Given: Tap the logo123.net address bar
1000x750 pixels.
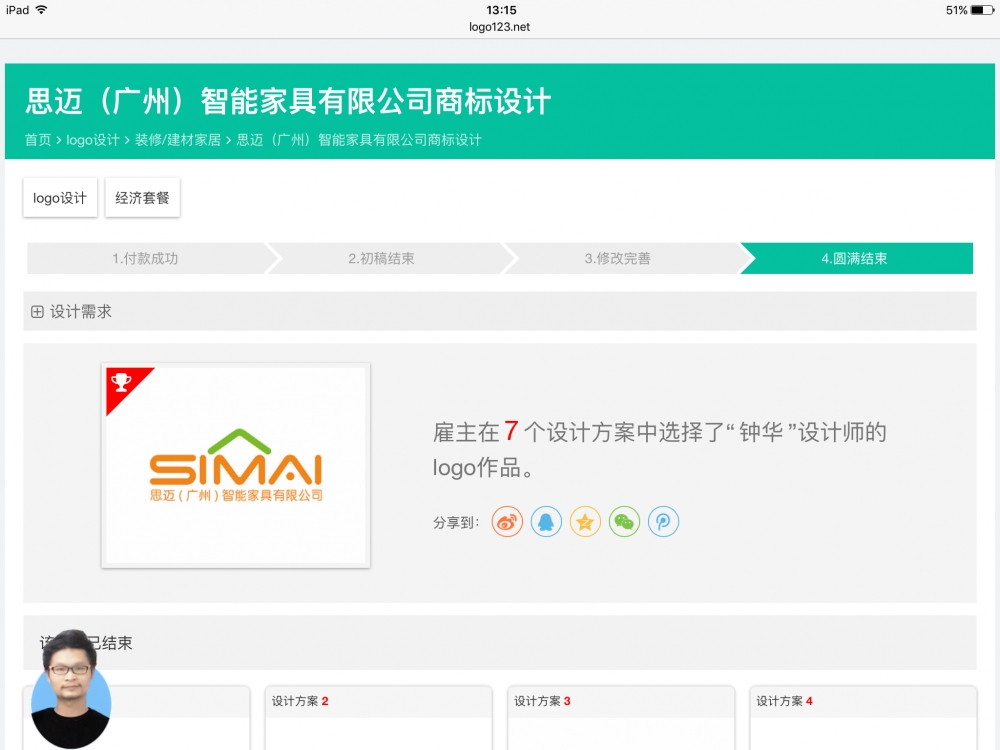Looking at the screenshot, I should tap(499, 27).
